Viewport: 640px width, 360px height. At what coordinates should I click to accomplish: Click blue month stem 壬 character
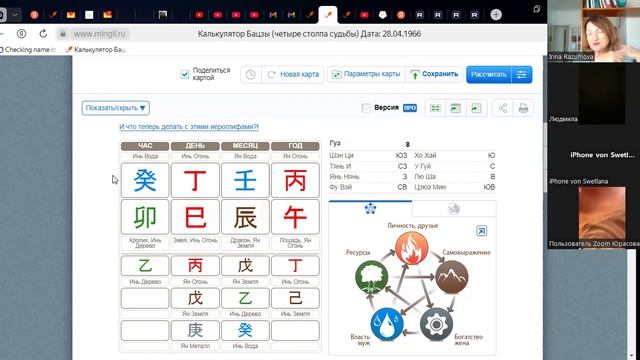[245, 180]
